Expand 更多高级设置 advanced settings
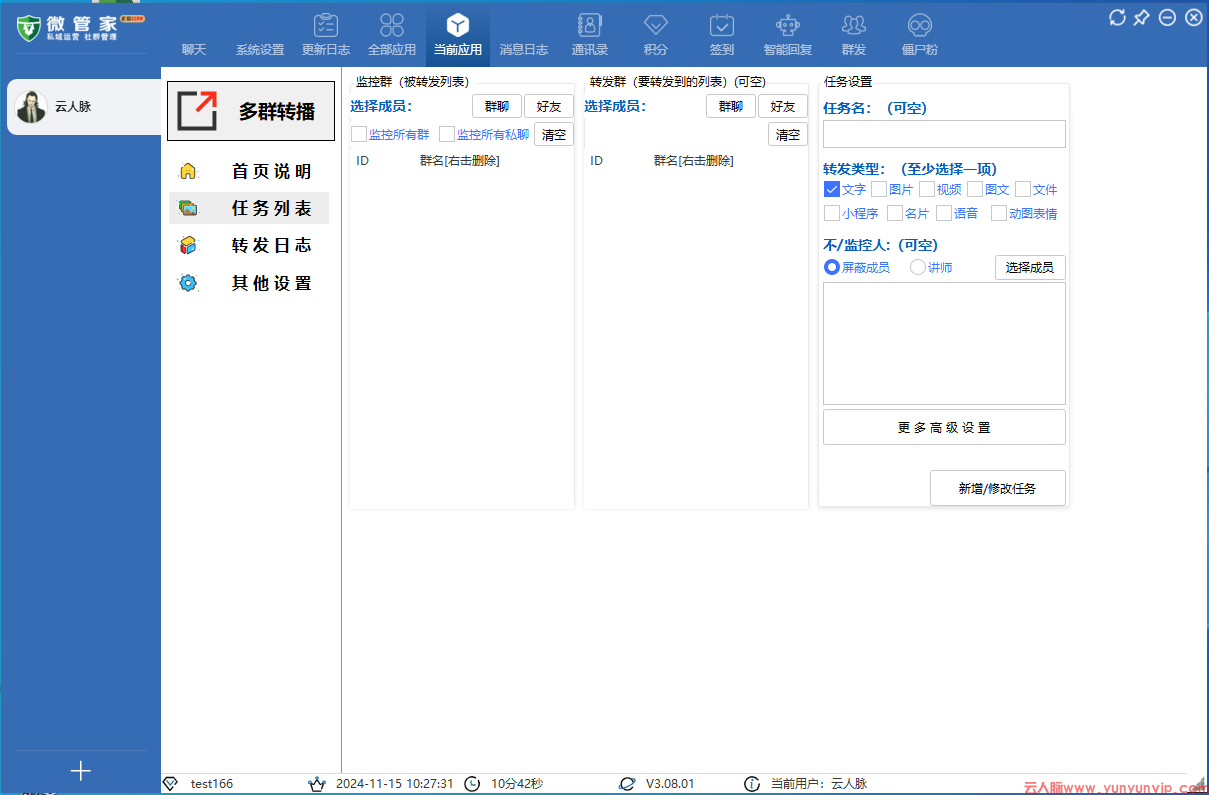The height and width of the screenshot is (795, 1209). pos(944,427)
